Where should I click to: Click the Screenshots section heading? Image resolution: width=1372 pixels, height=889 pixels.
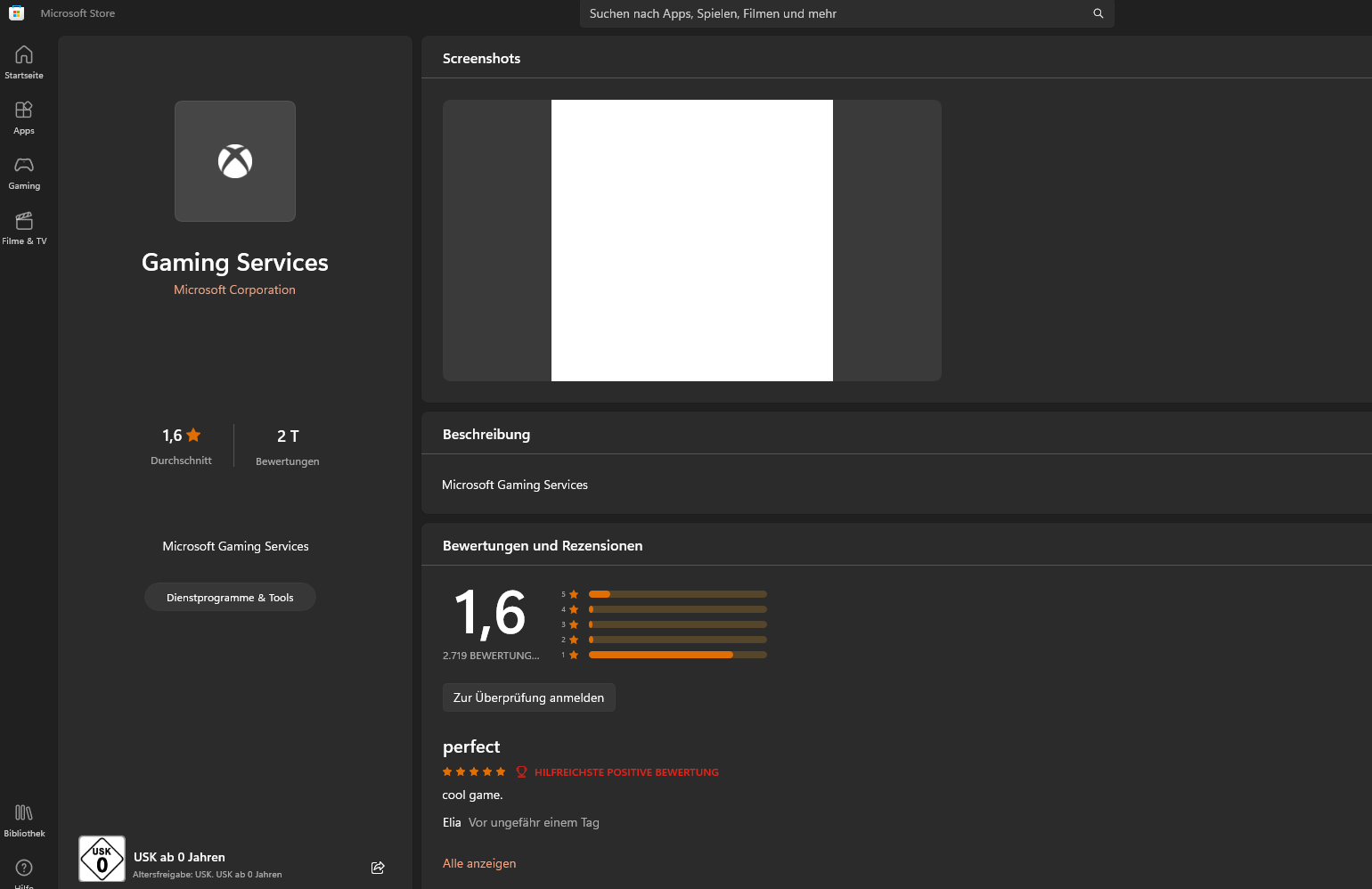pyautogui.click(x=481, y=59)
